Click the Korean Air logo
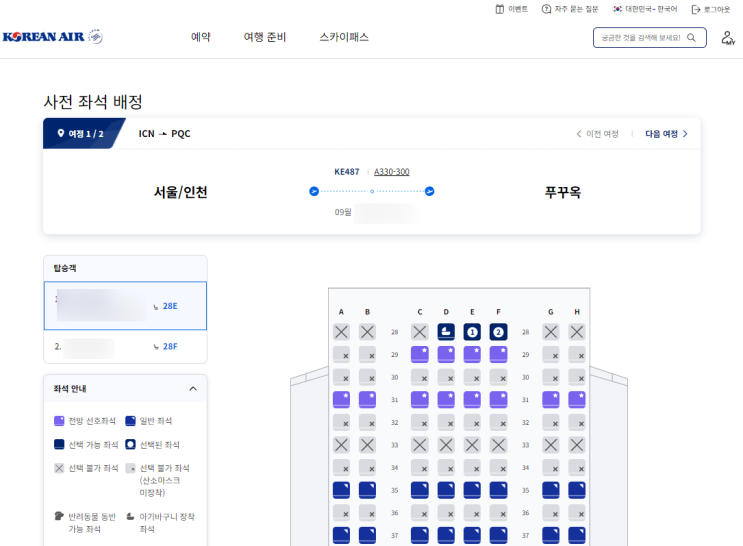743x546 pixels. pos(53,36)
